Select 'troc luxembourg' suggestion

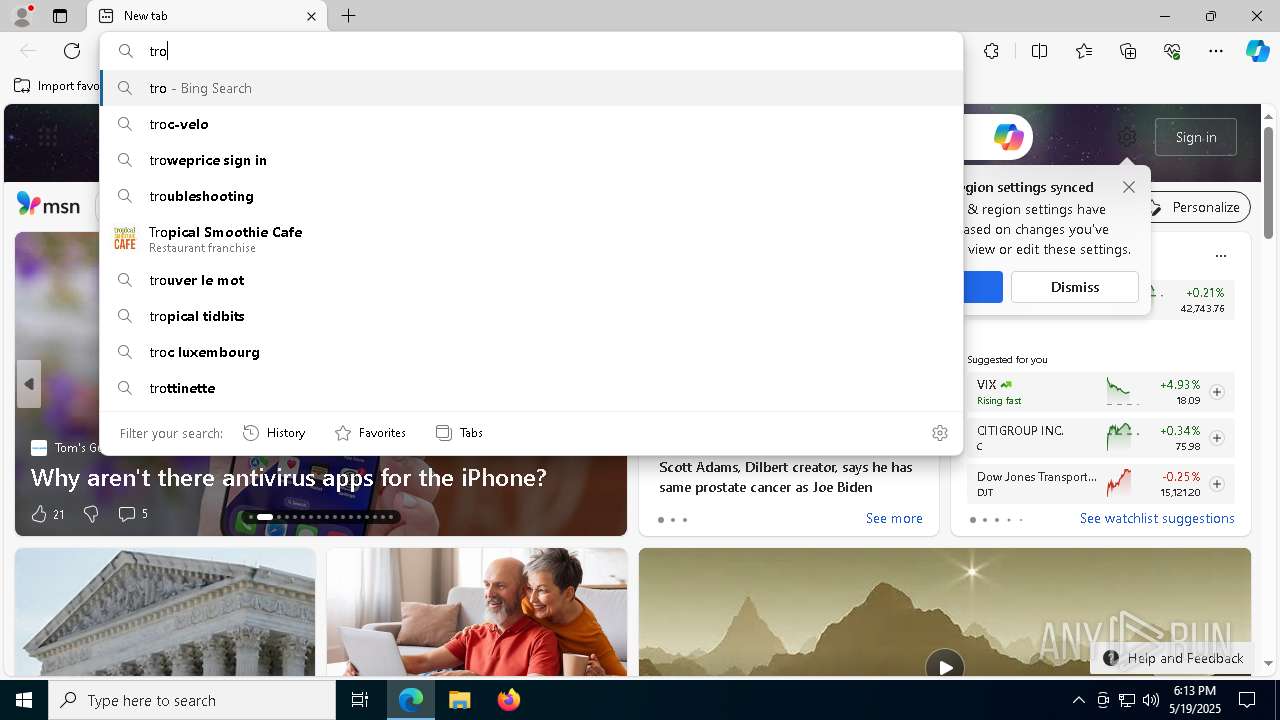pos(531,352)
